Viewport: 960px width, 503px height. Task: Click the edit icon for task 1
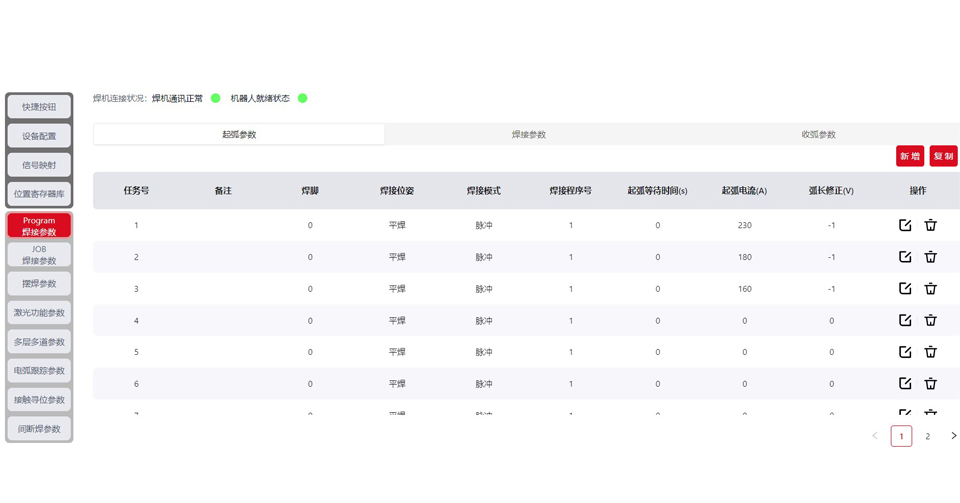905,225
